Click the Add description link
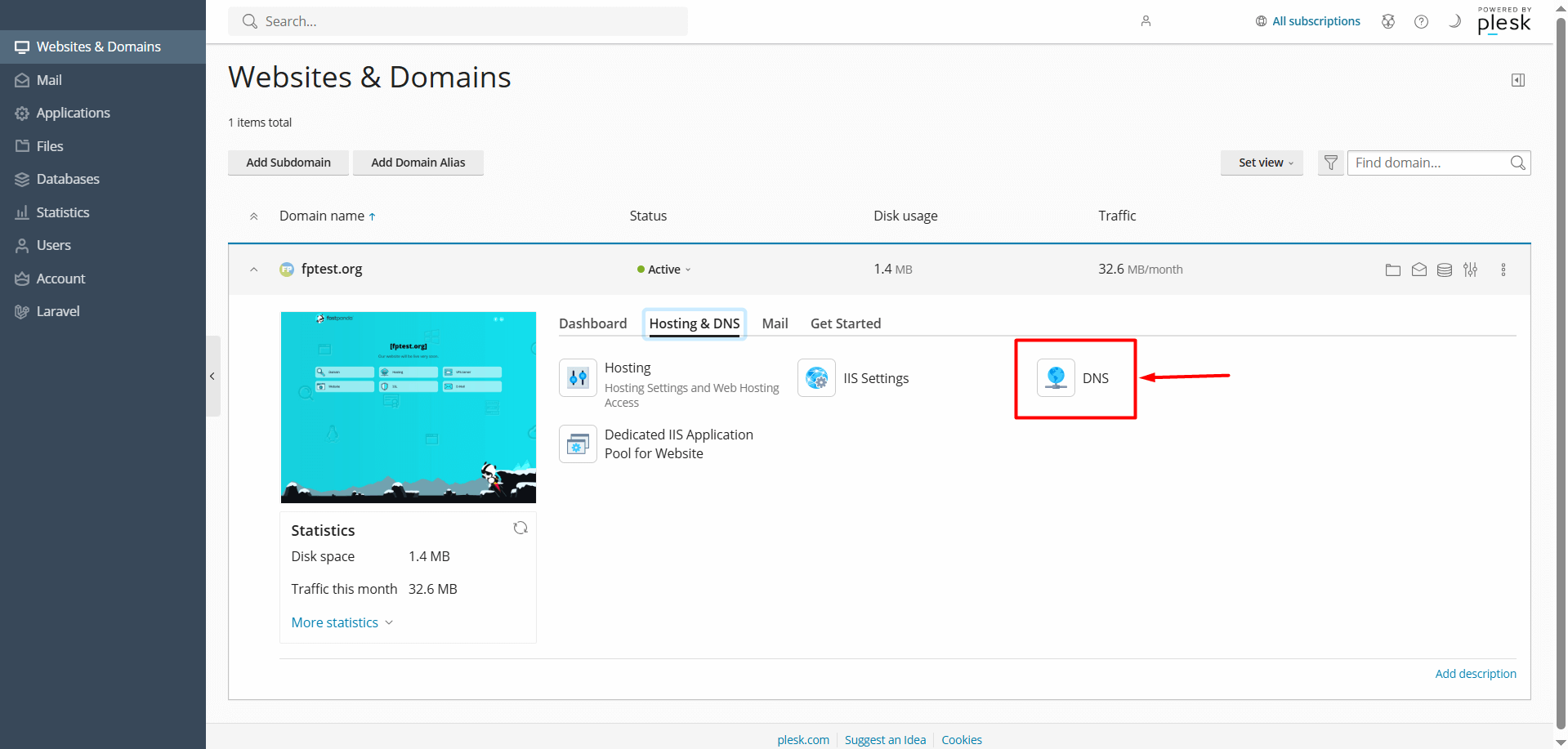Image resolution: width=1568 pixels, height=749 pixels. (x=1476, y=674)
